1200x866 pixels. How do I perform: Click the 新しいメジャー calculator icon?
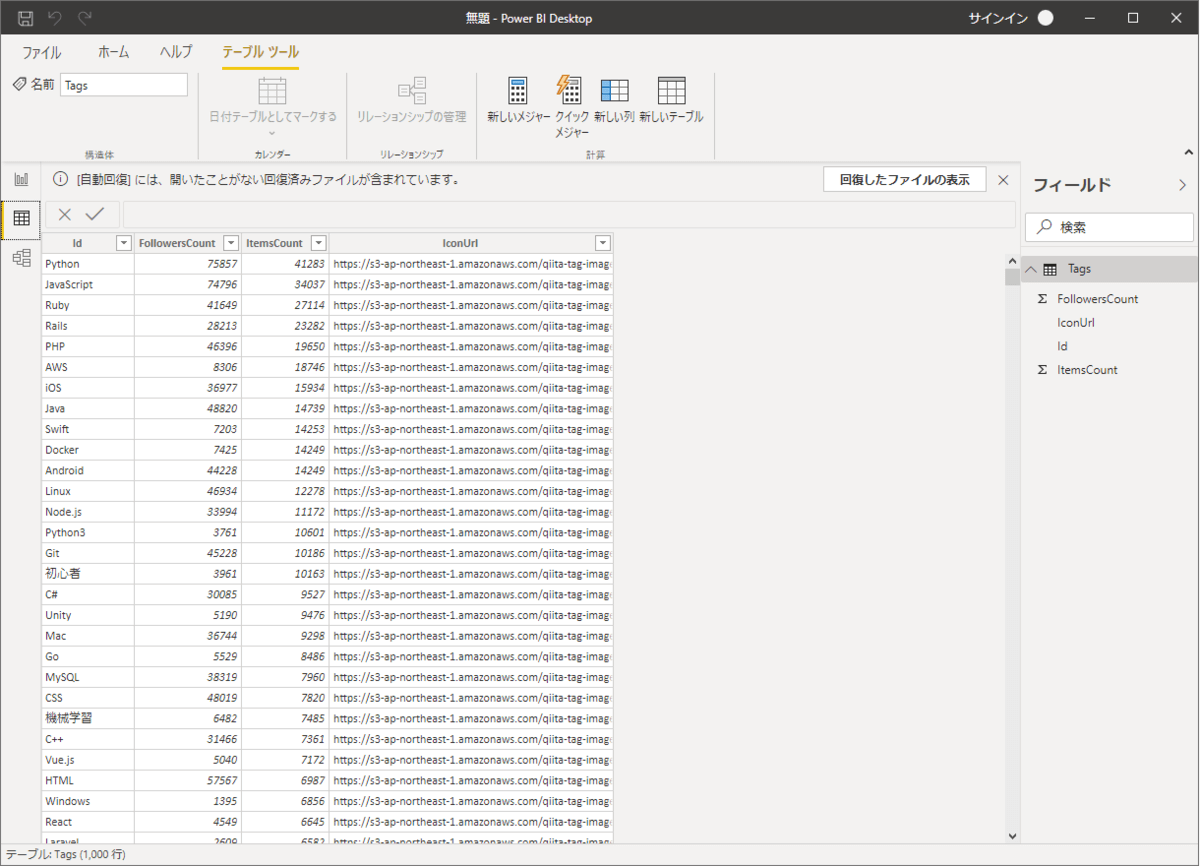point(517,90)
